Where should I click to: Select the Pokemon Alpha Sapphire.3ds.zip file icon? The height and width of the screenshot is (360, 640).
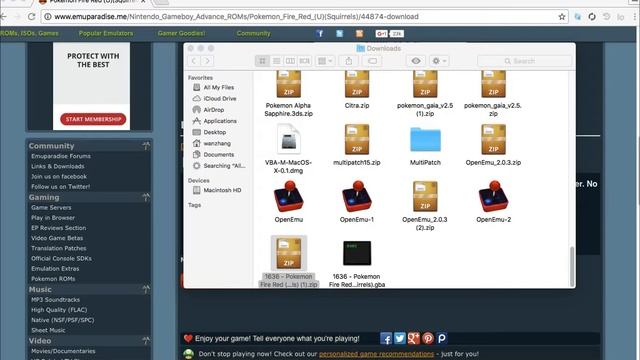tap(289, 84)
